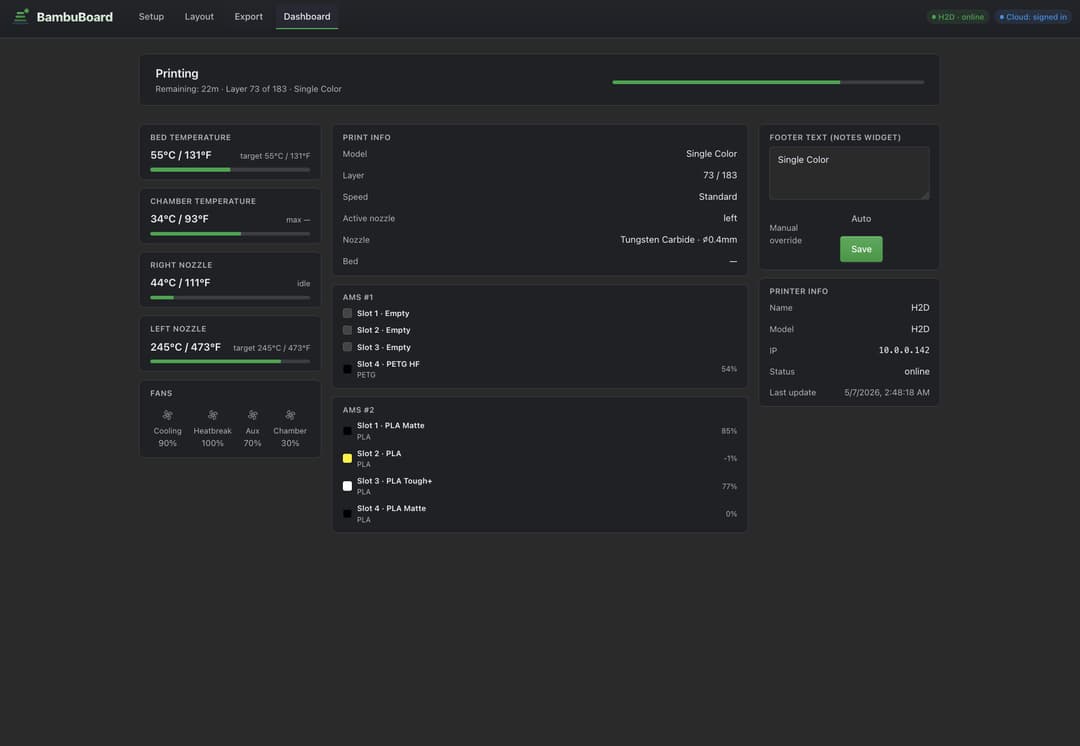1080x746 pixels.
Task: Click the bed temperature progress bar
Action: click(x=230, y=169)
